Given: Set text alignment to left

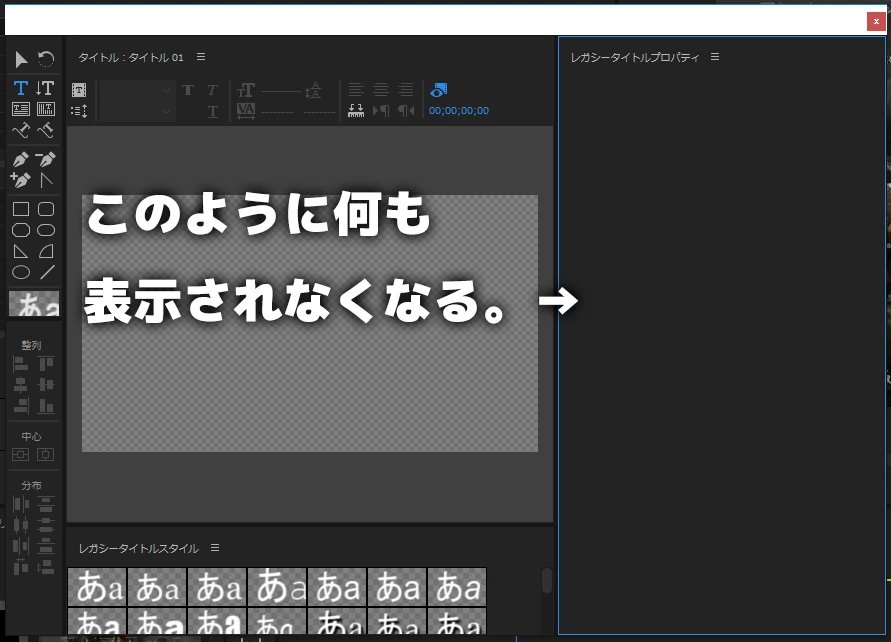Looking at the screenshot, I should click(x=356, y=90).
